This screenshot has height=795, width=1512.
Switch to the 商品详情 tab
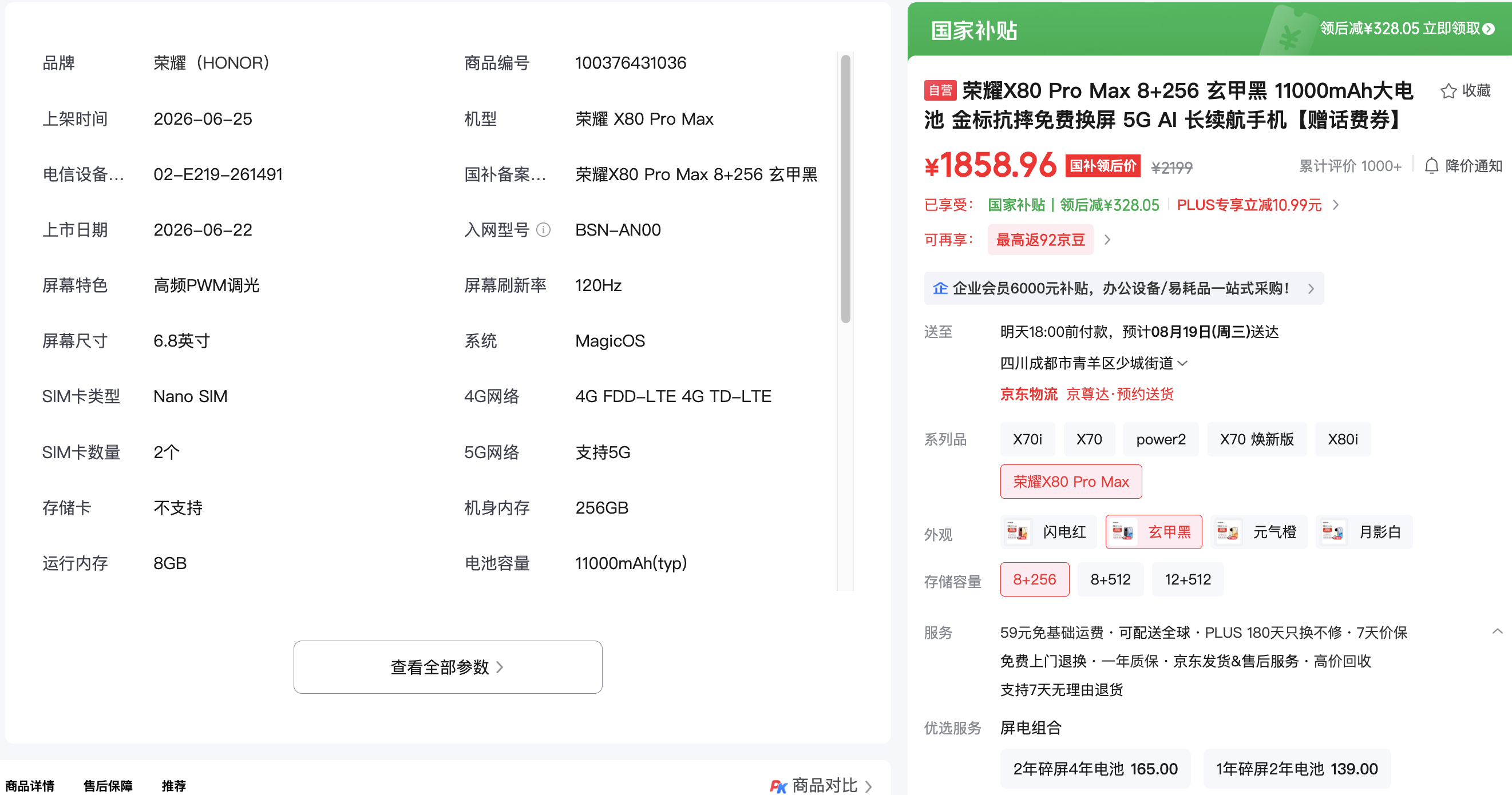(x=30, y=786)
